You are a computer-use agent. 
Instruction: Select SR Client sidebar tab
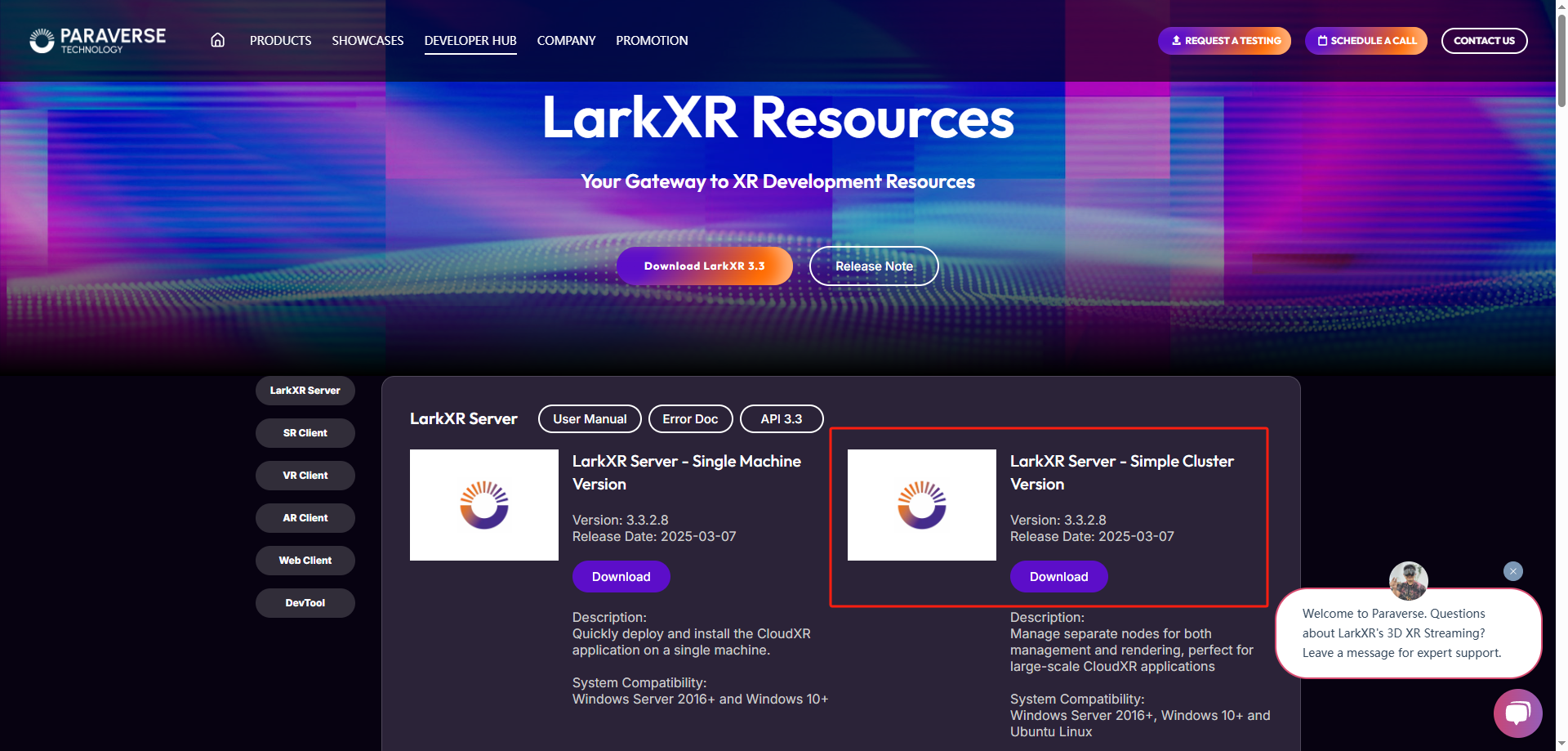(x=305, y=433)
